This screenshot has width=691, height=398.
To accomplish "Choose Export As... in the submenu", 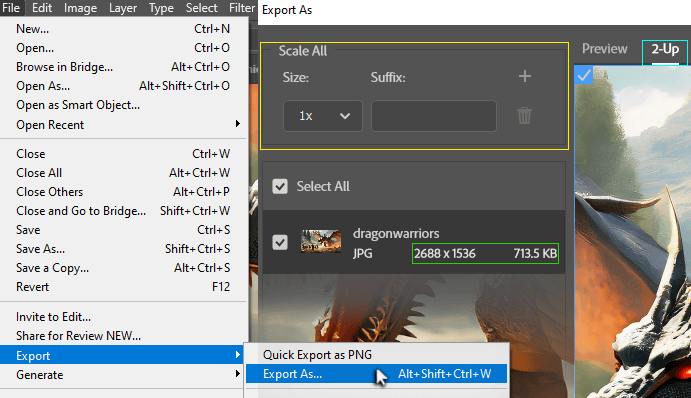I will click(376, 374).
